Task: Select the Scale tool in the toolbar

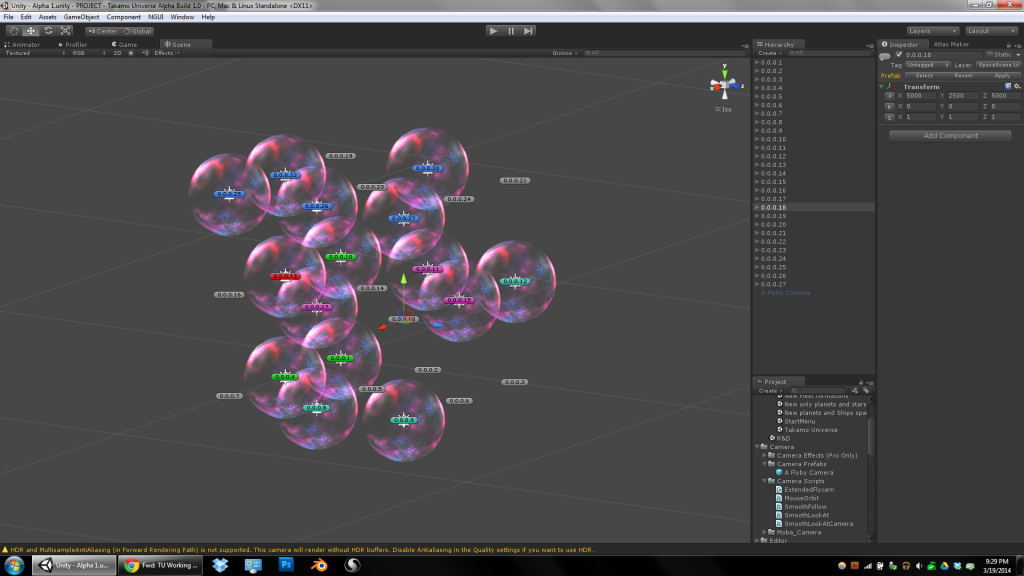Action: click(65, 31)
